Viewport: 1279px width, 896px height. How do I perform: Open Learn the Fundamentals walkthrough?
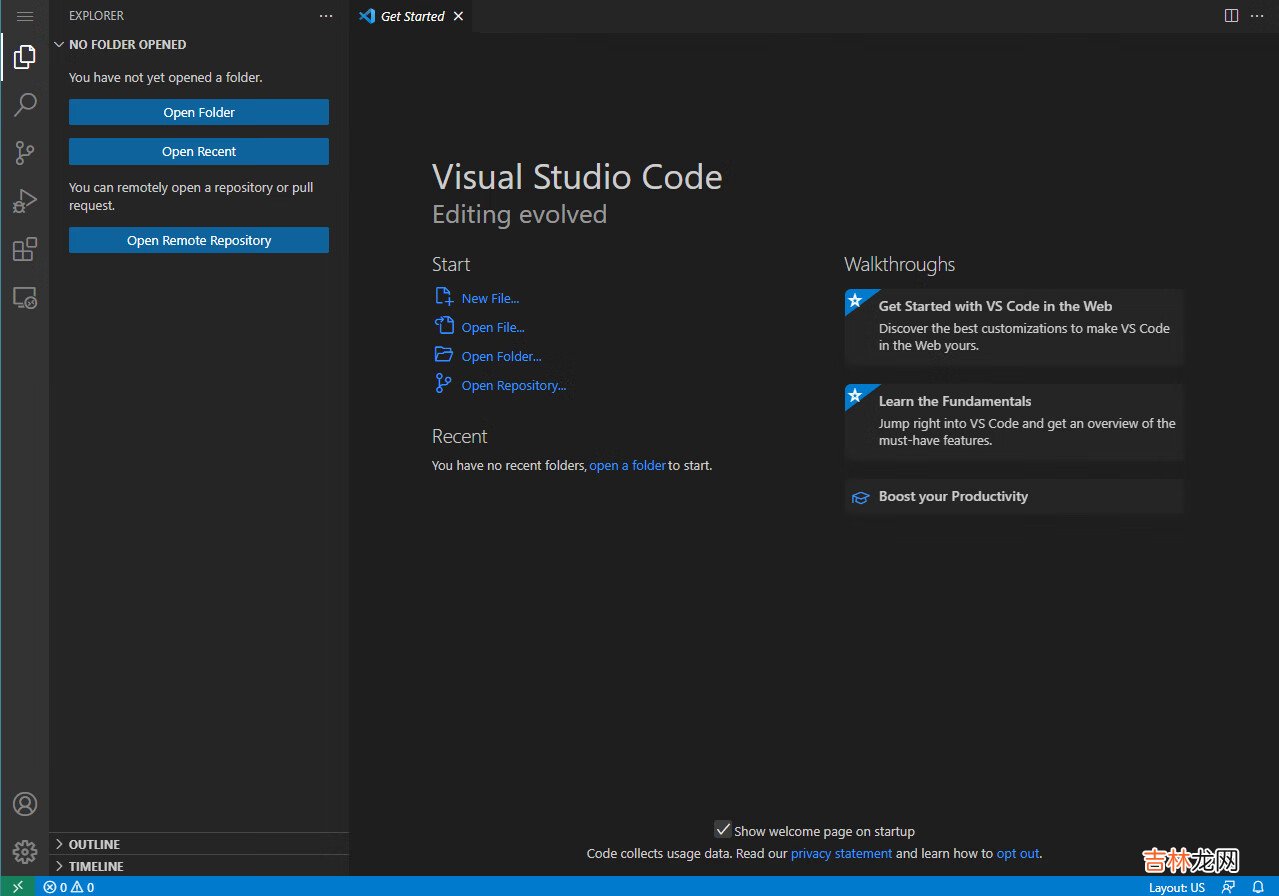pyautogui.click(x=1014, y=421)
